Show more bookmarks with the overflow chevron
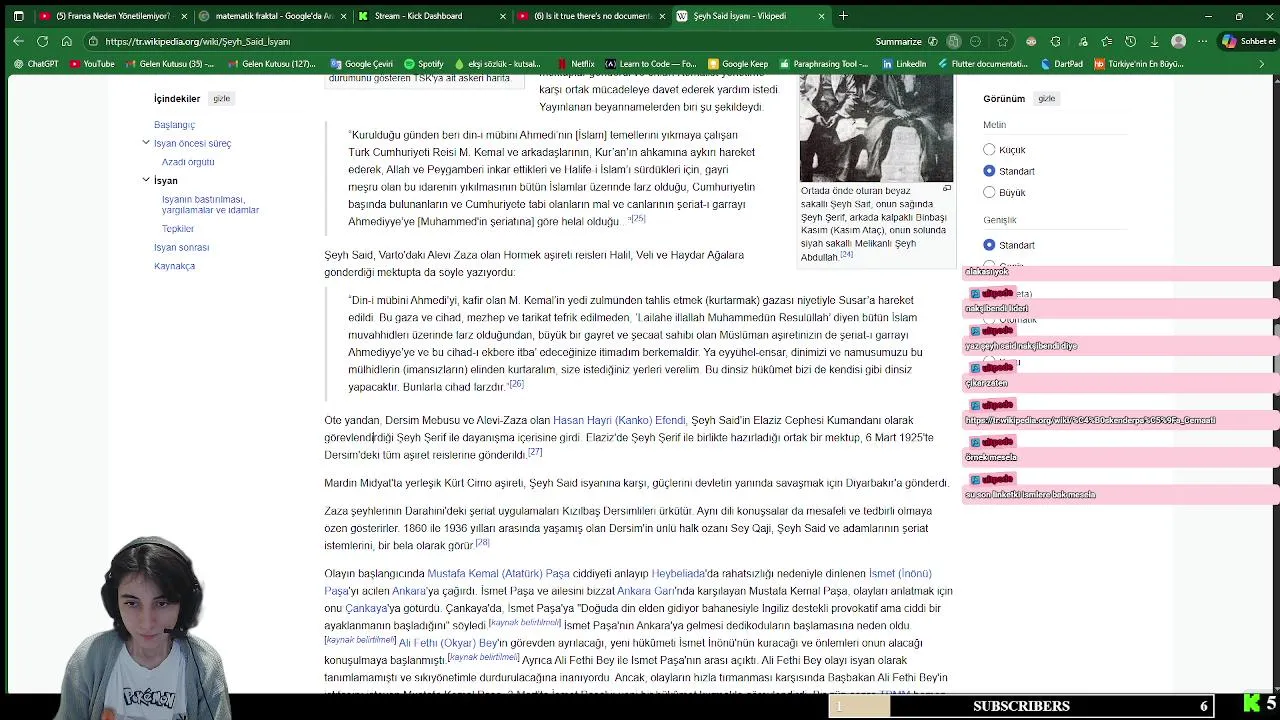Image resolution: width=1280 pixels, height=720 pixels. tap(1262, 64)
